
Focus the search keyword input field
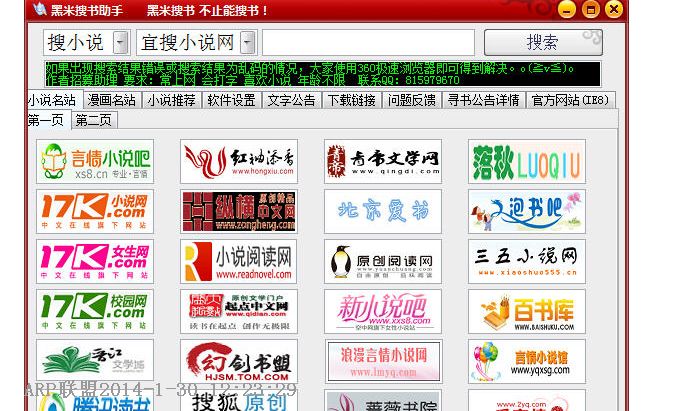[369, 42]
